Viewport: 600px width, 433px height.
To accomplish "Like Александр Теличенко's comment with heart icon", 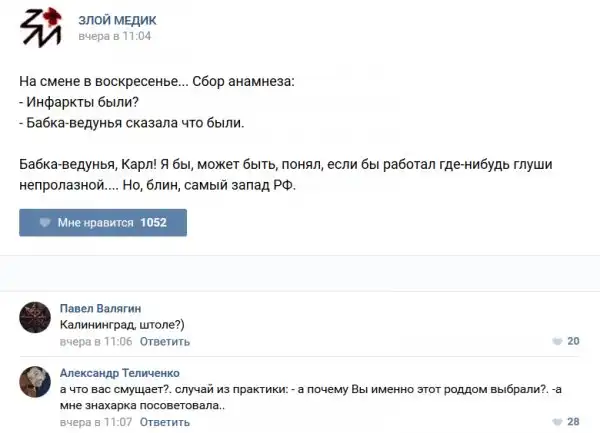I will point(557,422).
